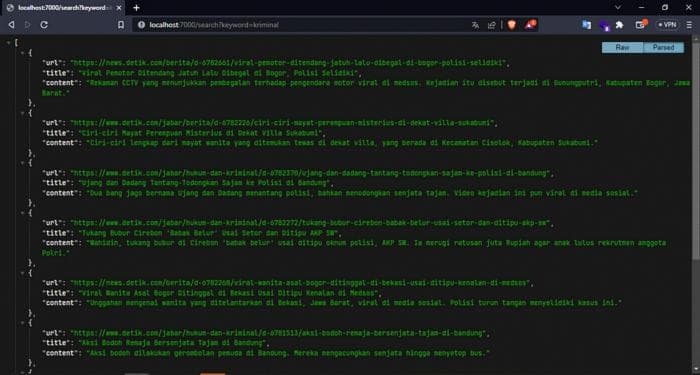The image size is (700, 375).
Task: Collapse the object with Aksi Bodoh Remaja article
Action: tap(22, 323)
